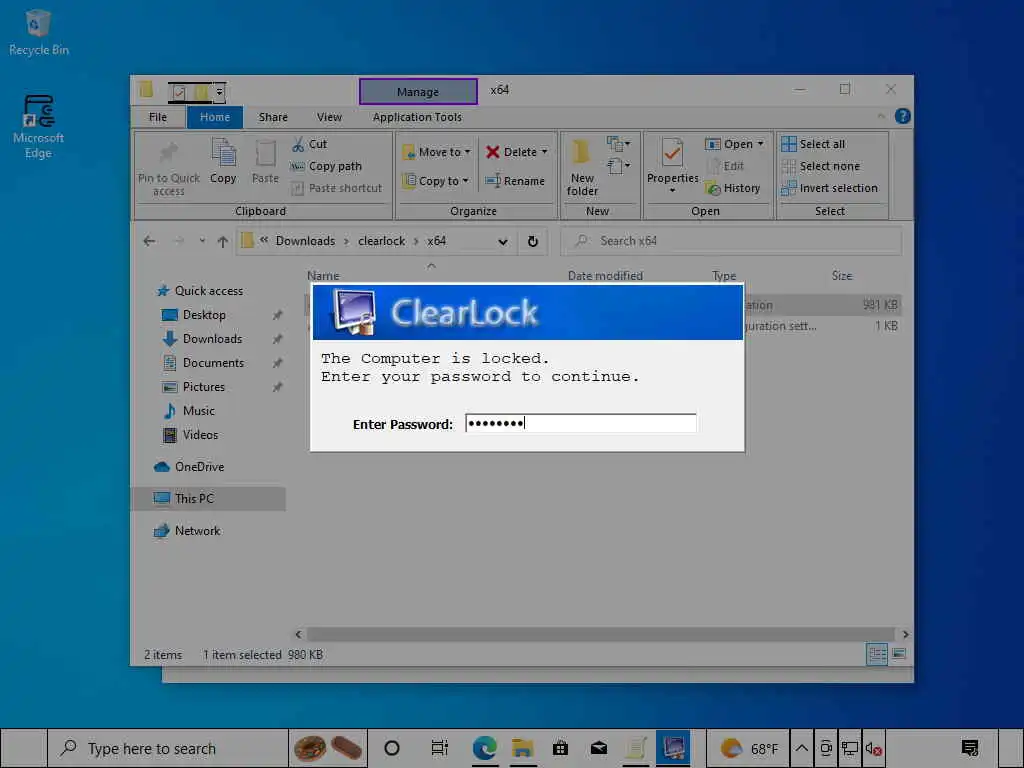Click the taskbar search box
Viewport: 1024px width, 768px height.
coord(168,748)
